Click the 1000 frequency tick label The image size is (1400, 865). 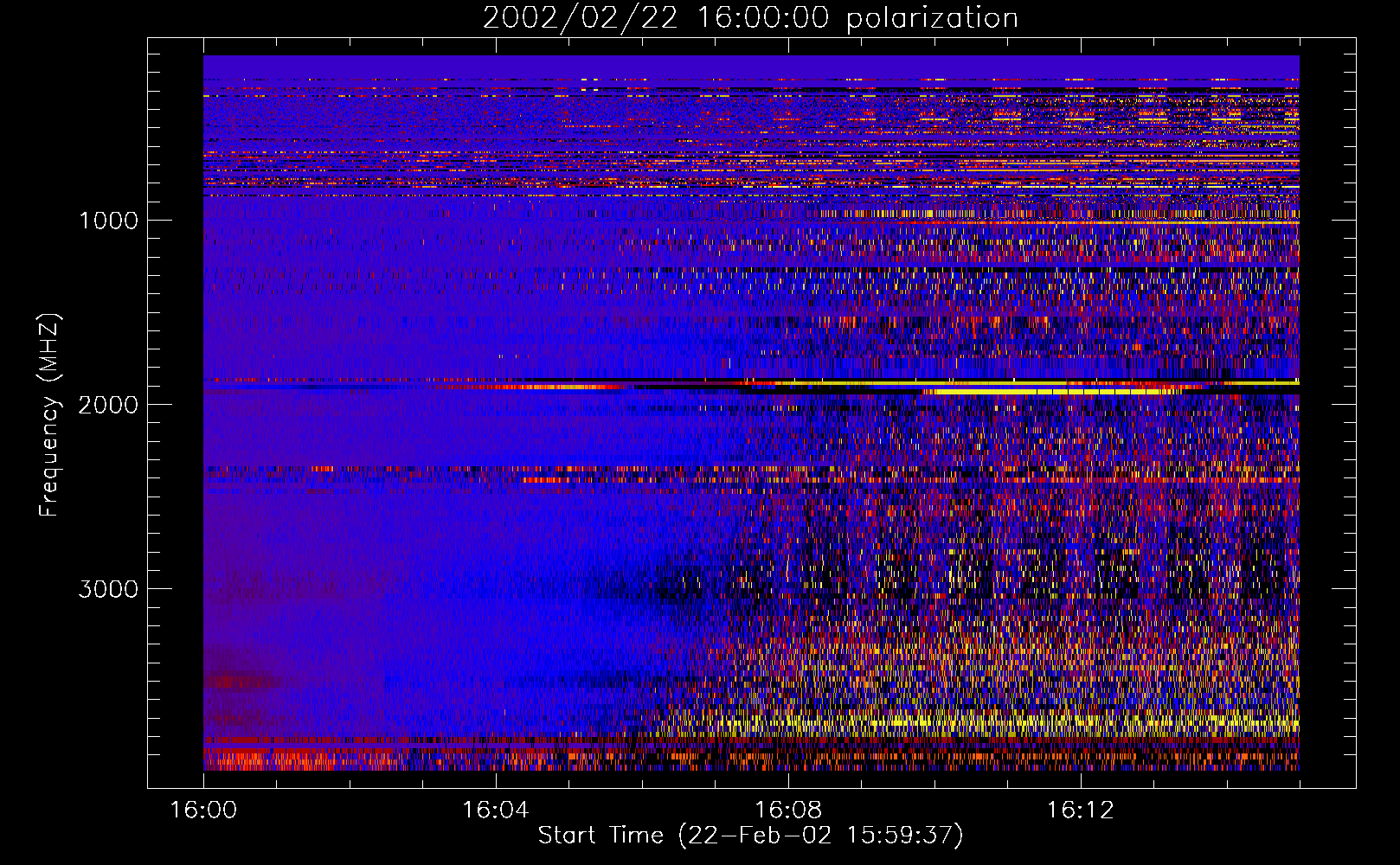coord(108,221)
